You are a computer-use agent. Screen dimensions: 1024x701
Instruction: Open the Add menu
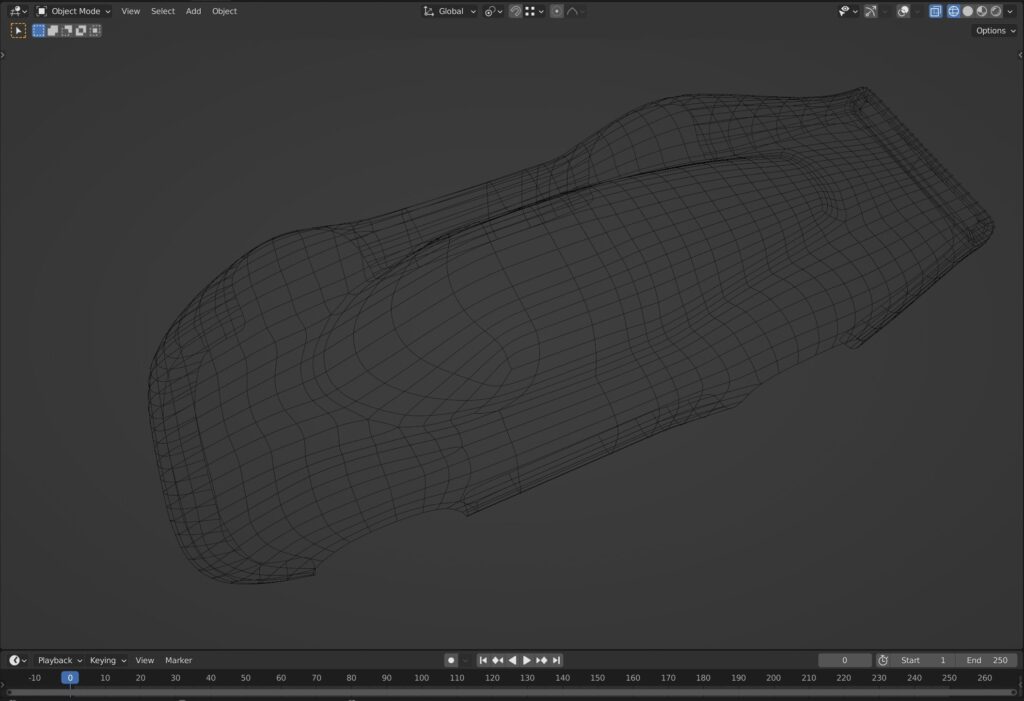(x=193, y=11)
